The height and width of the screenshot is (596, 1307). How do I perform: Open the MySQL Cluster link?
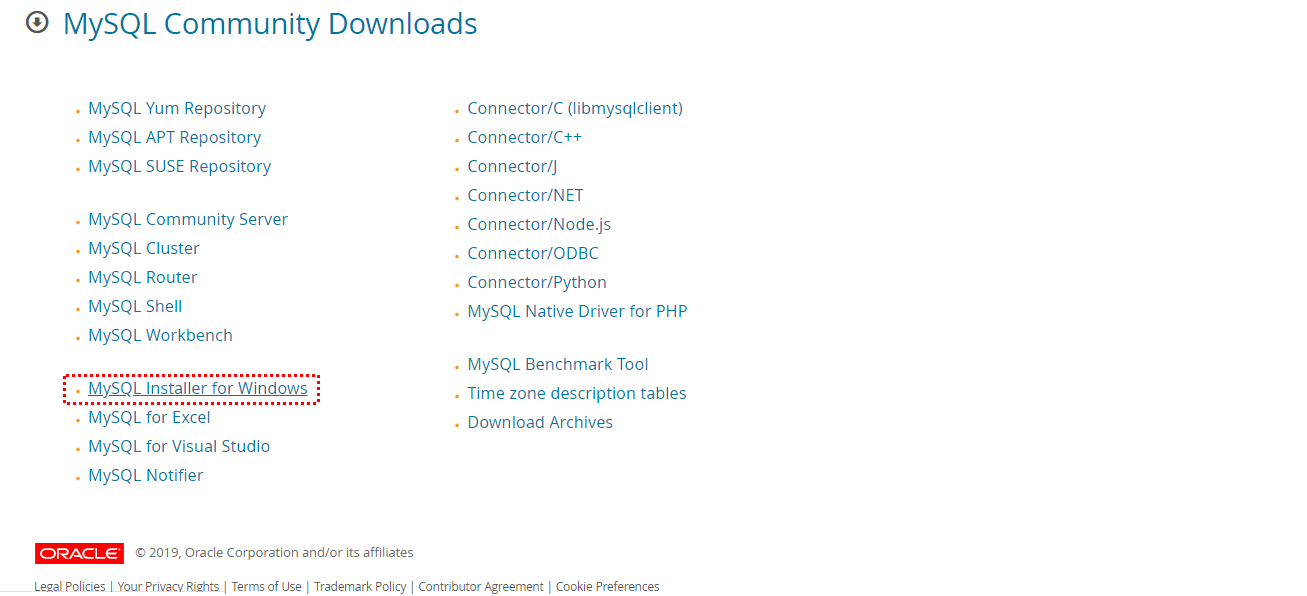pyautogui.click(x=144, y=248)
